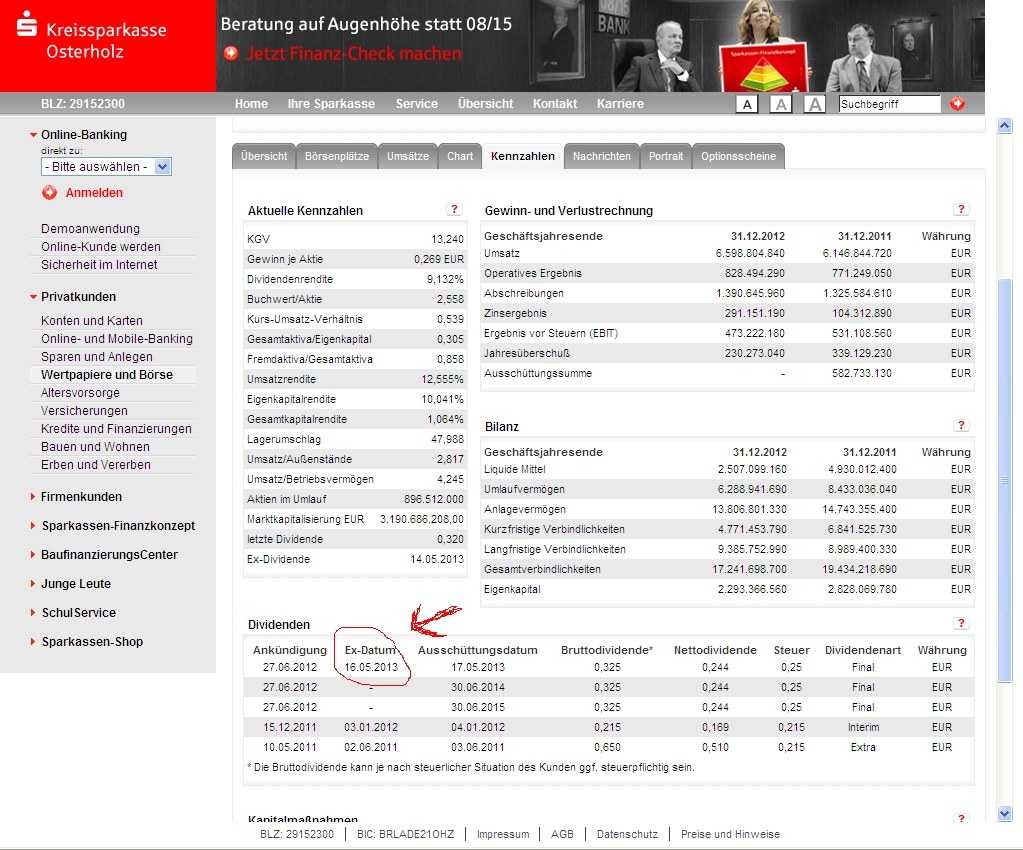Click the Jetzt Finanz-Check machen link
The image size is (1023, 850).
353,53
